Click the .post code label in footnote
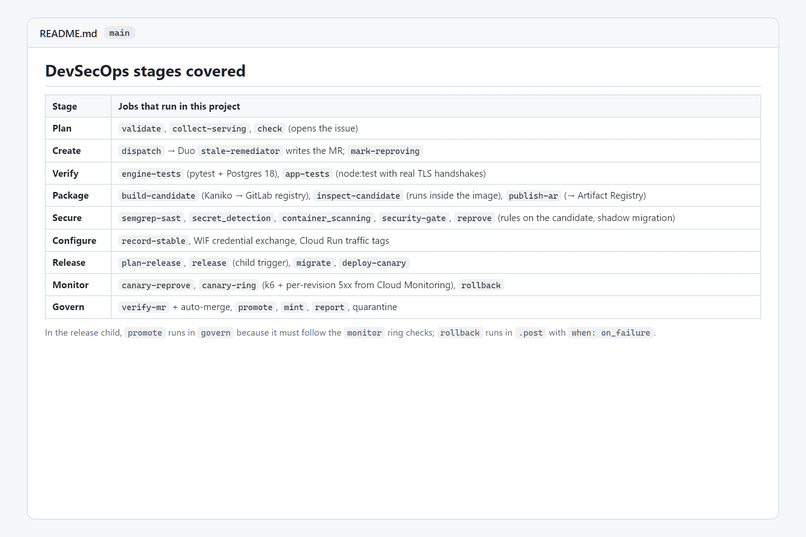 click(530, 333)
